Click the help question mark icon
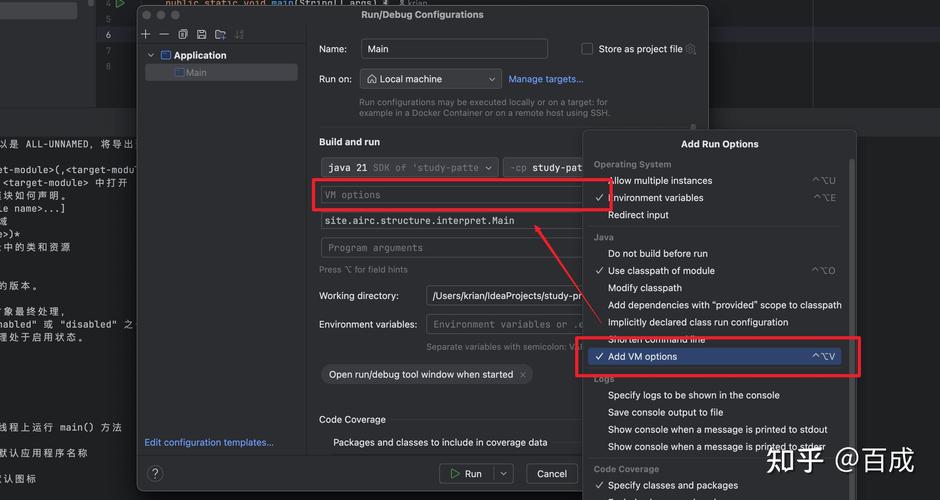This screenshot has width=940, height=500. (x=155, y=473)
